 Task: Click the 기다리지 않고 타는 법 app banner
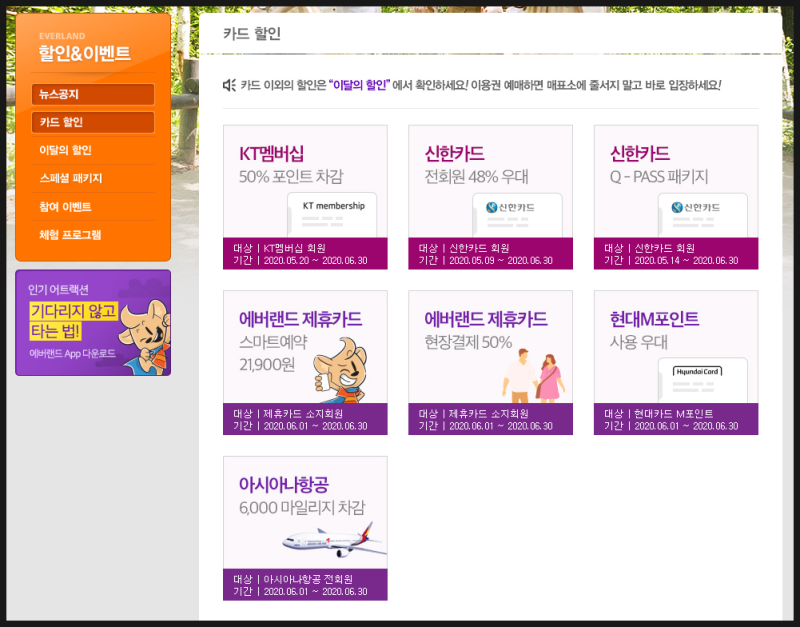coord(93,323)
